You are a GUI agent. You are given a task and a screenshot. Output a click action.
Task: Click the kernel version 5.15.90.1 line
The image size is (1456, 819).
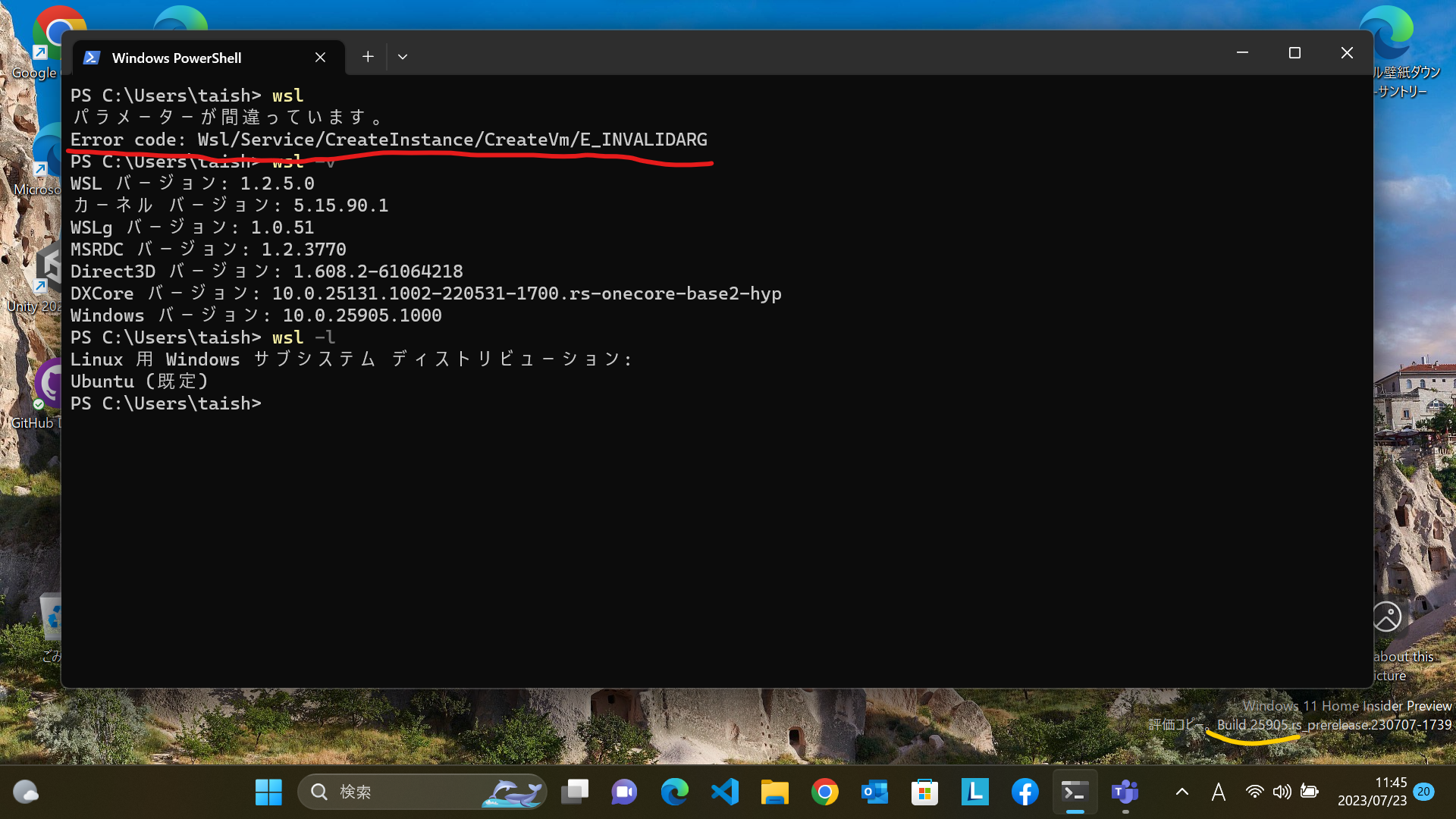pos(230,206)
